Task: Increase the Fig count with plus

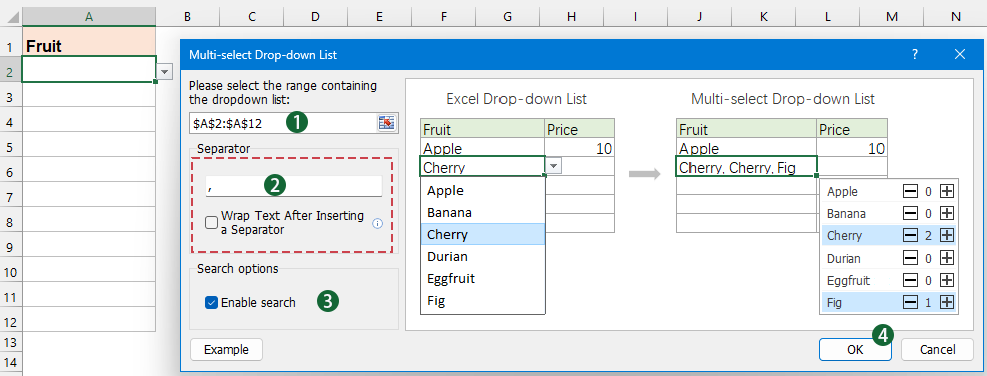Action: [x=946, y=302]
